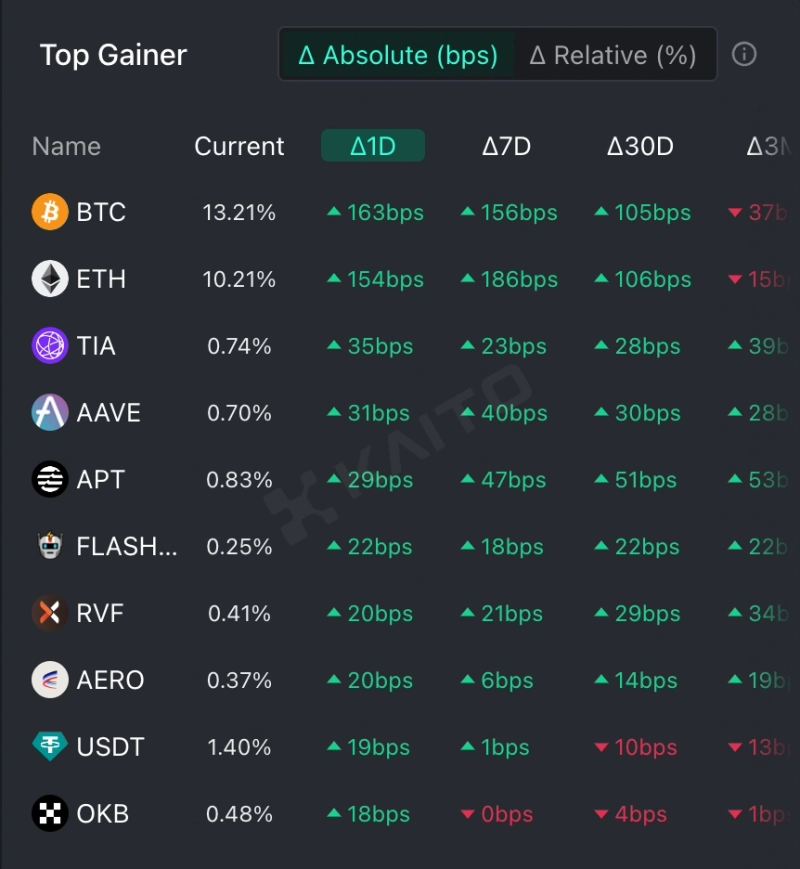800x869 pixels.
Task: Sort by the Δ1D column
Action: [x=373, y=146]
